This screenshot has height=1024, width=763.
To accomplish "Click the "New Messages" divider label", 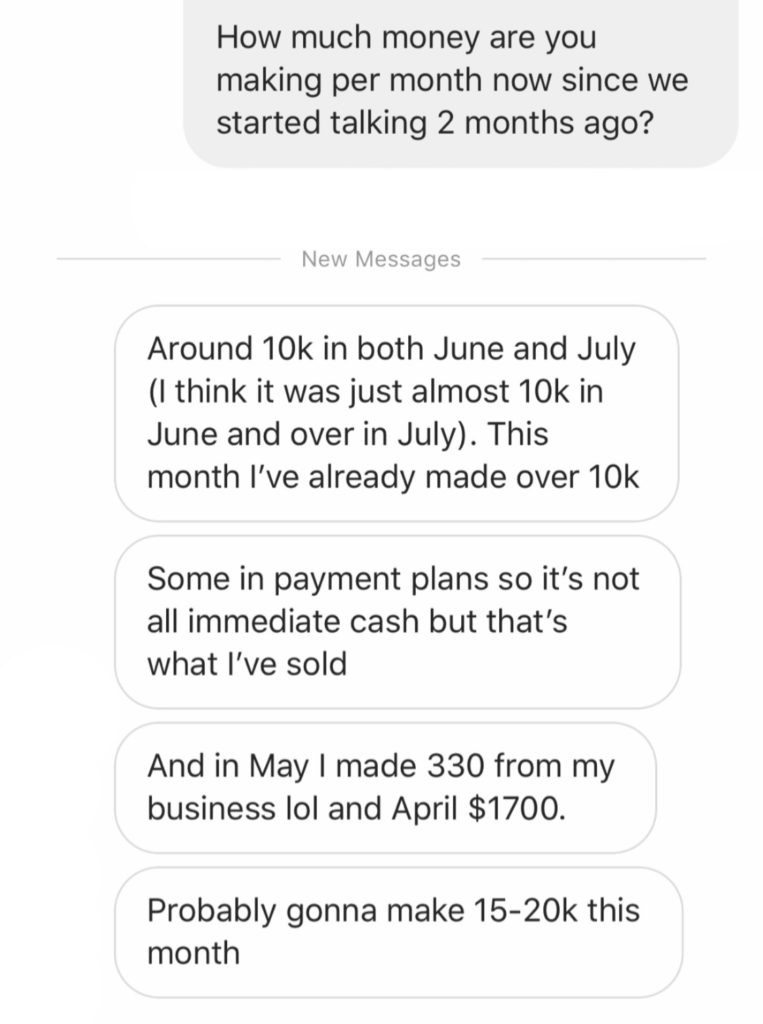I will pos(381,260).
